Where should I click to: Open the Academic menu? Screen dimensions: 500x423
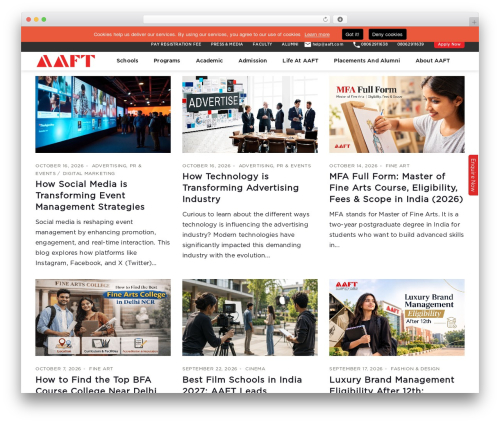209,61
